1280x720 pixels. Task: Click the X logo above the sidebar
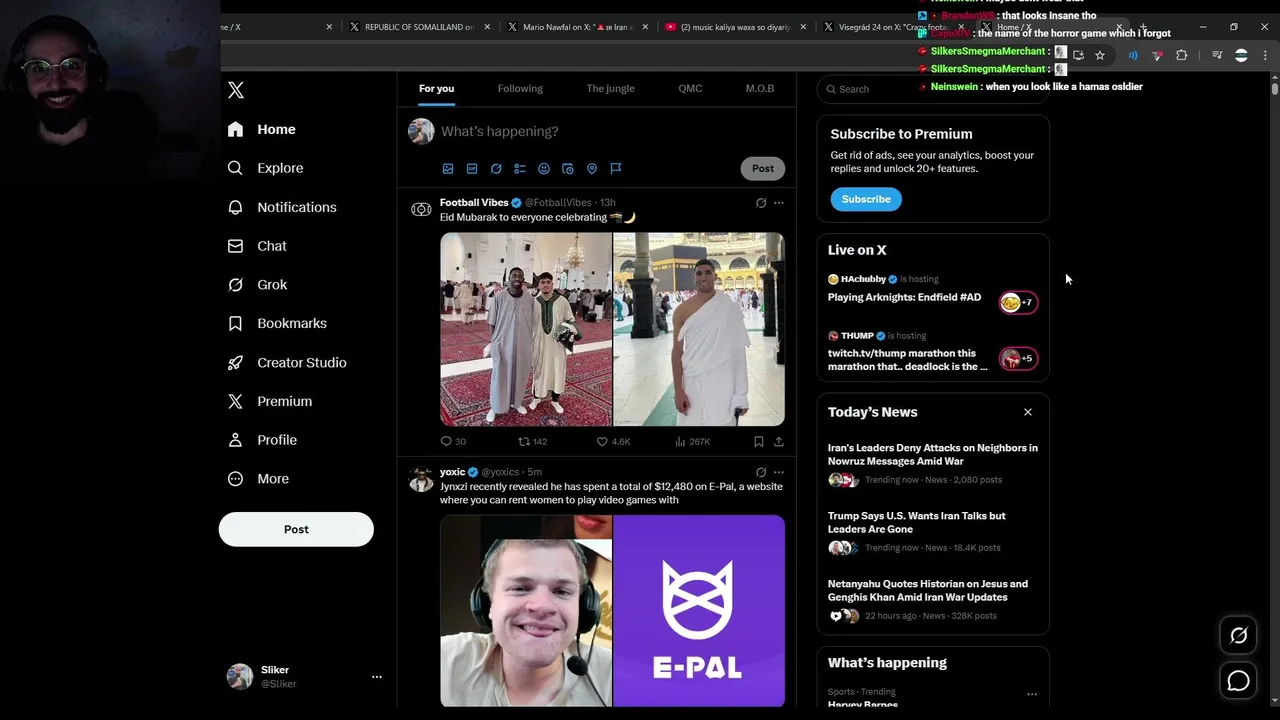[x=236, y=90]
